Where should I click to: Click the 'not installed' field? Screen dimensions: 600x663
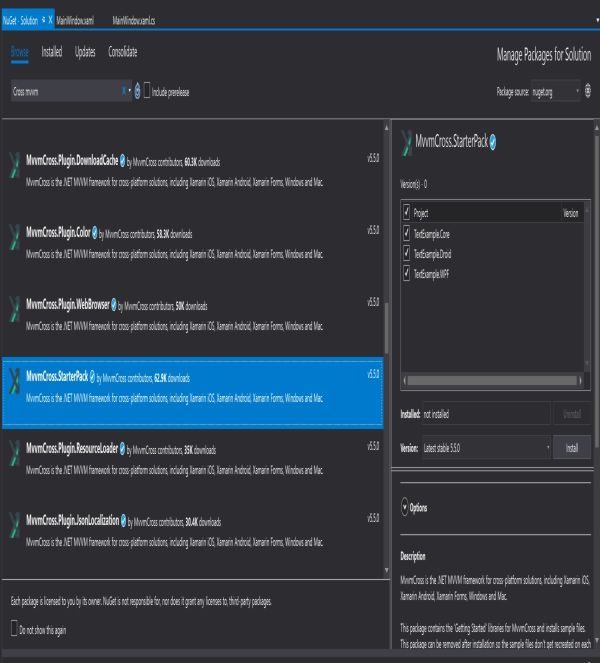point(486,414)
